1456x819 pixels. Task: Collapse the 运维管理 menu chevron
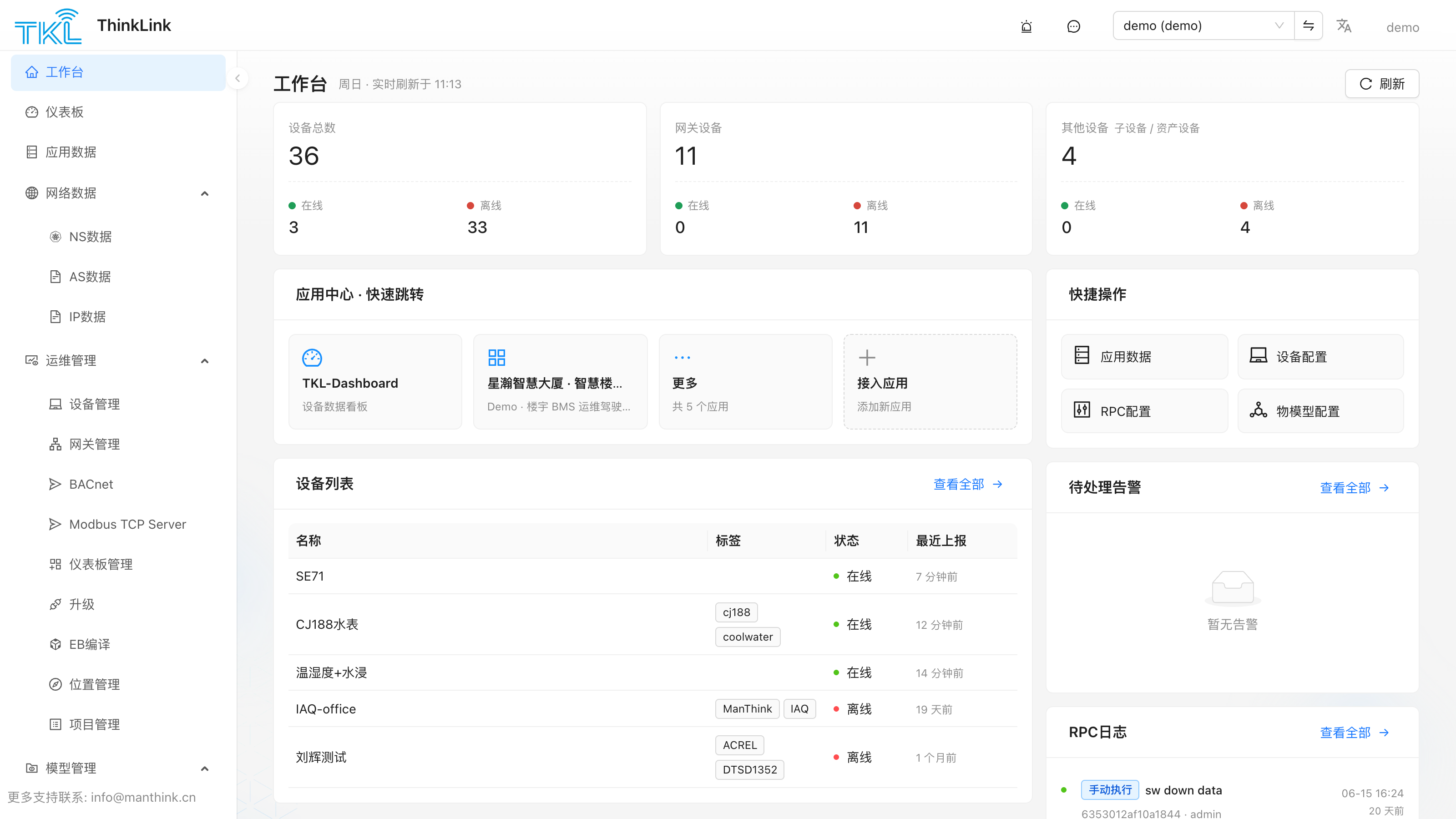pos(205,361)
